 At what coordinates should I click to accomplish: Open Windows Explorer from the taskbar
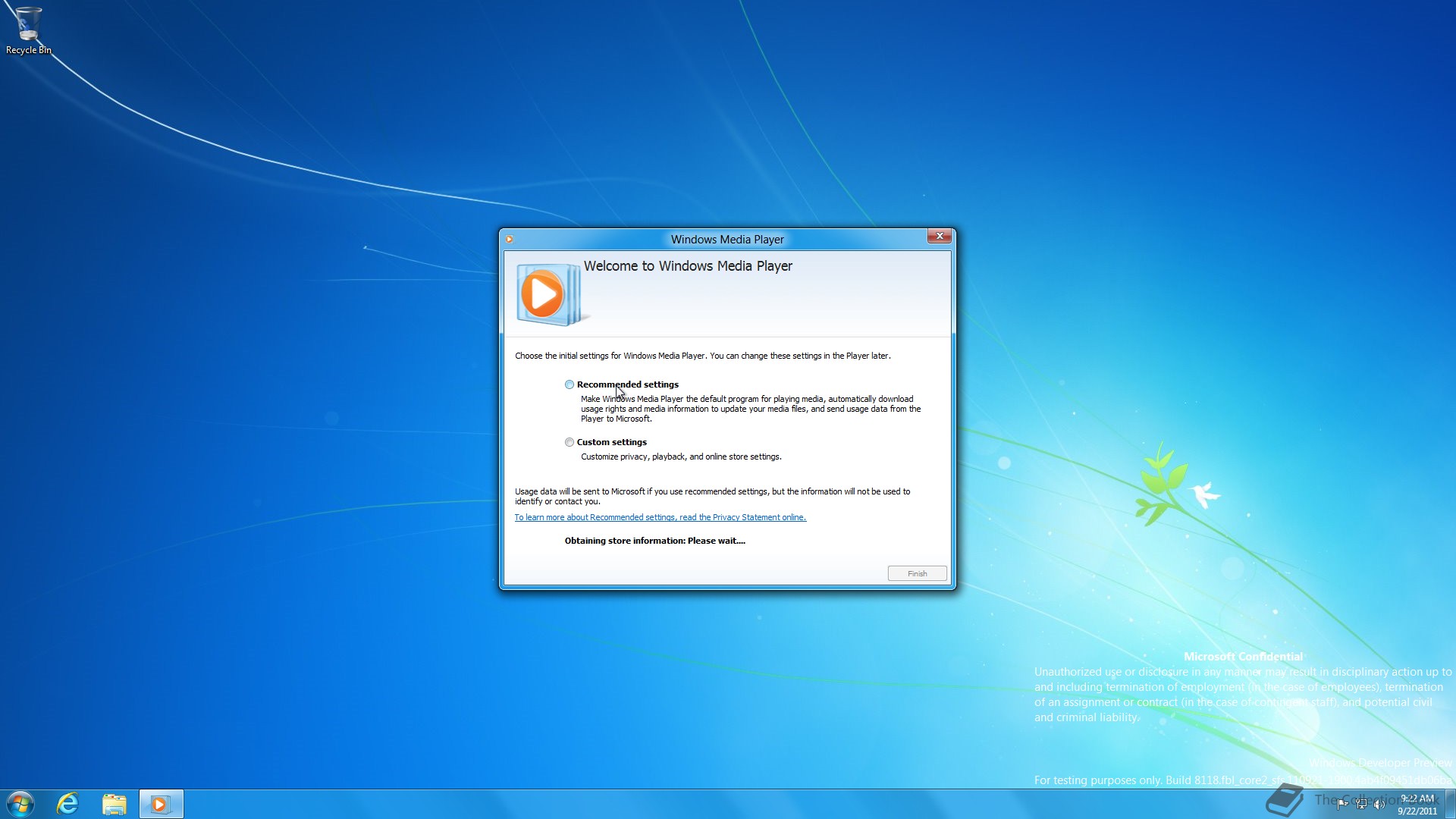click(115, 804)
